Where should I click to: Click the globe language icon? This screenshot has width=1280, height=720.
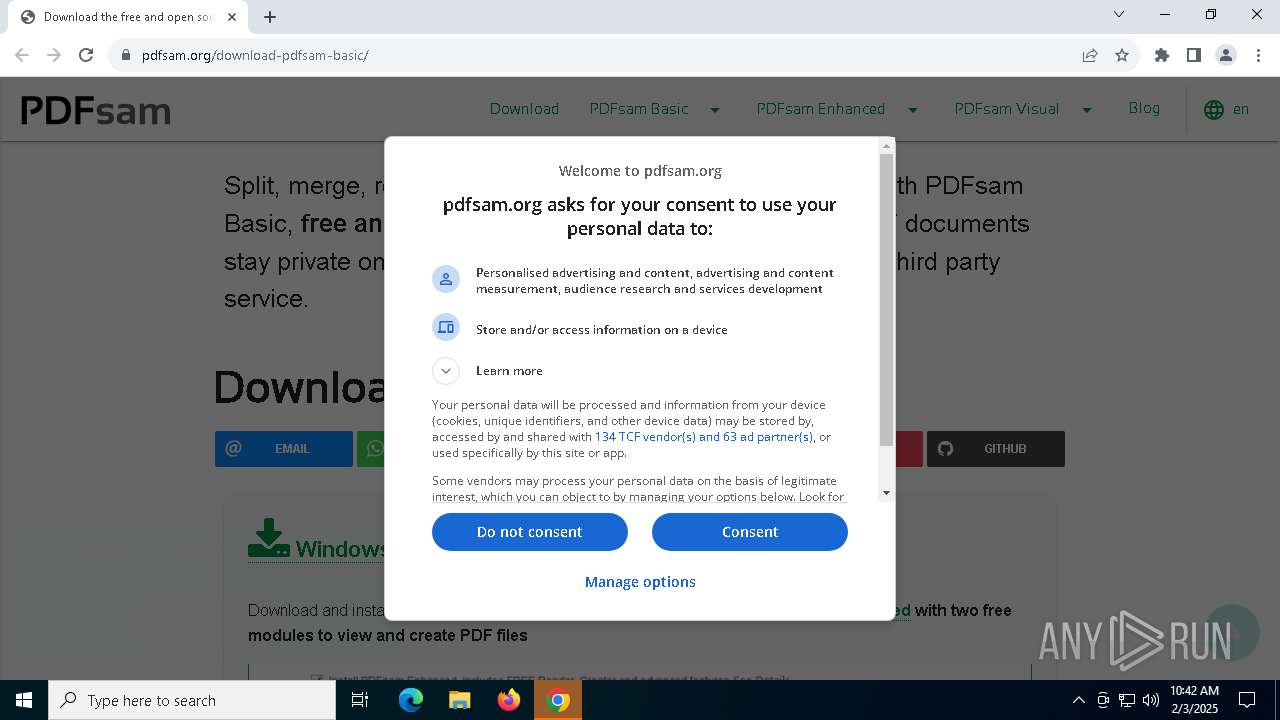[x=1214, y=110]
